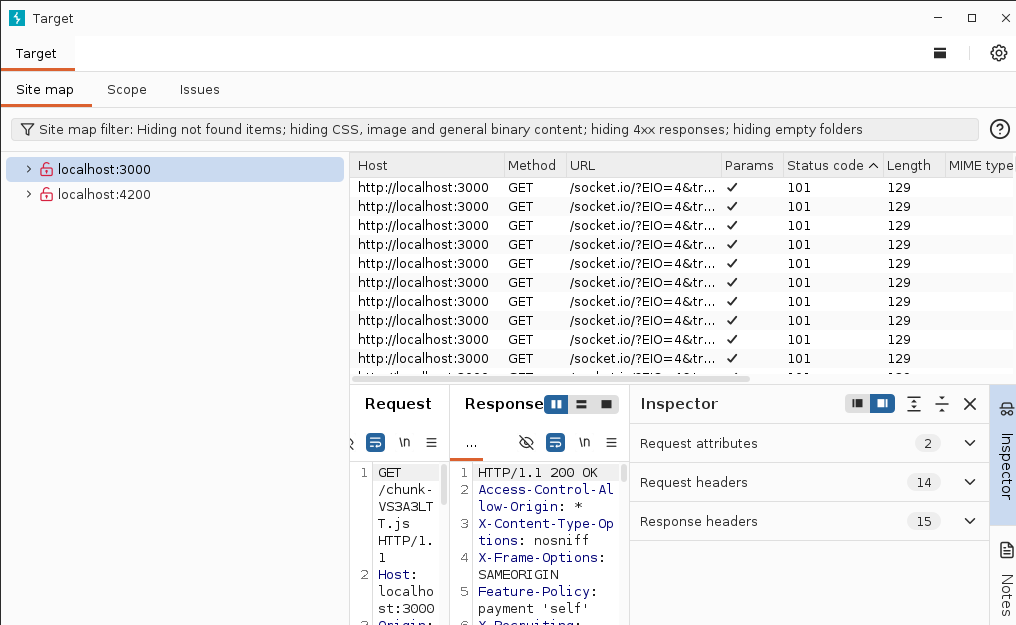Click the window layout icon near settings
This screenshot has height=625, width=1016.
pos(940,53)
